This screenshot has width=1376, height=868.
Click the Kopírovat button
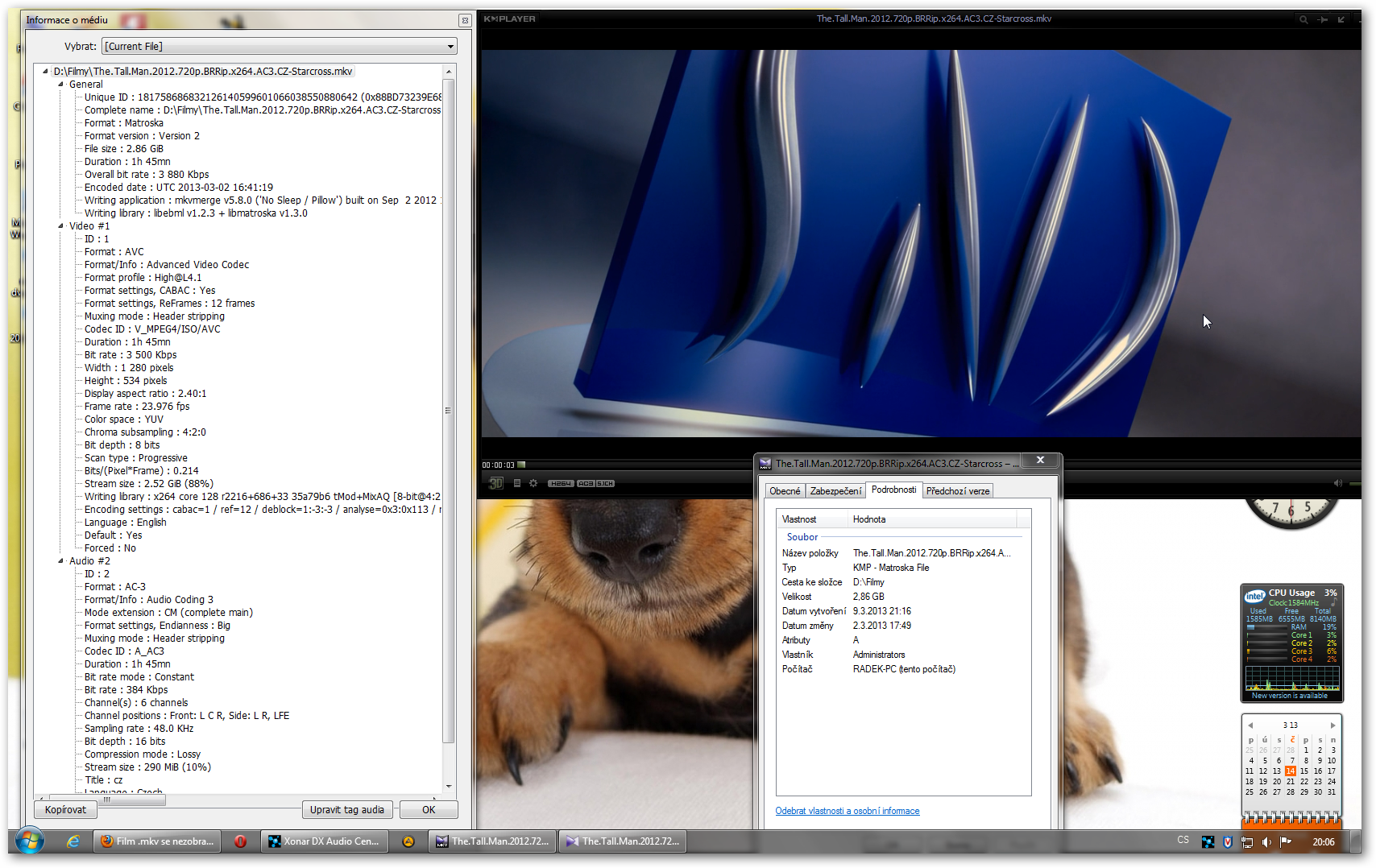tap(65, 810)
